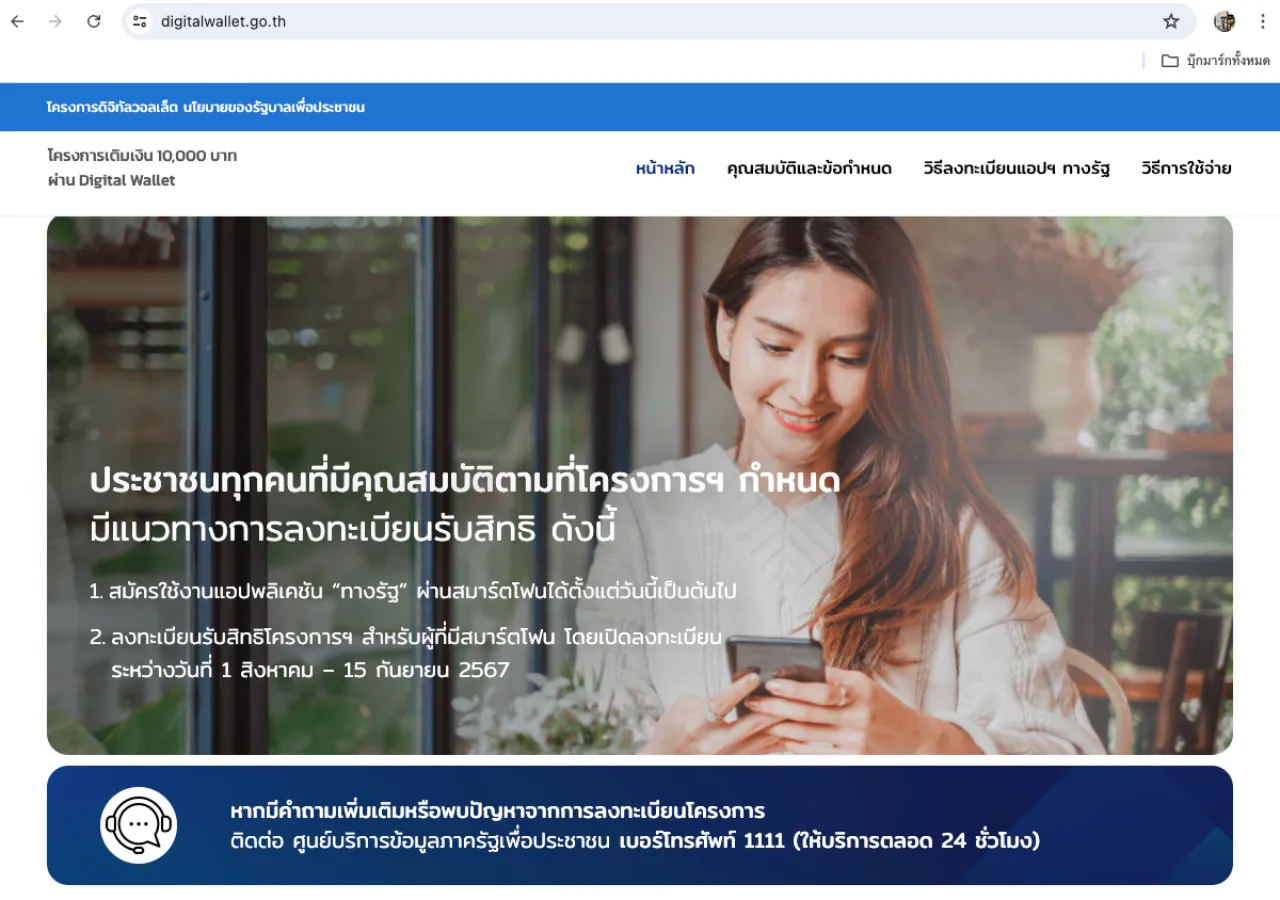Select the หน้าหลัก menu item

point(665,168)
